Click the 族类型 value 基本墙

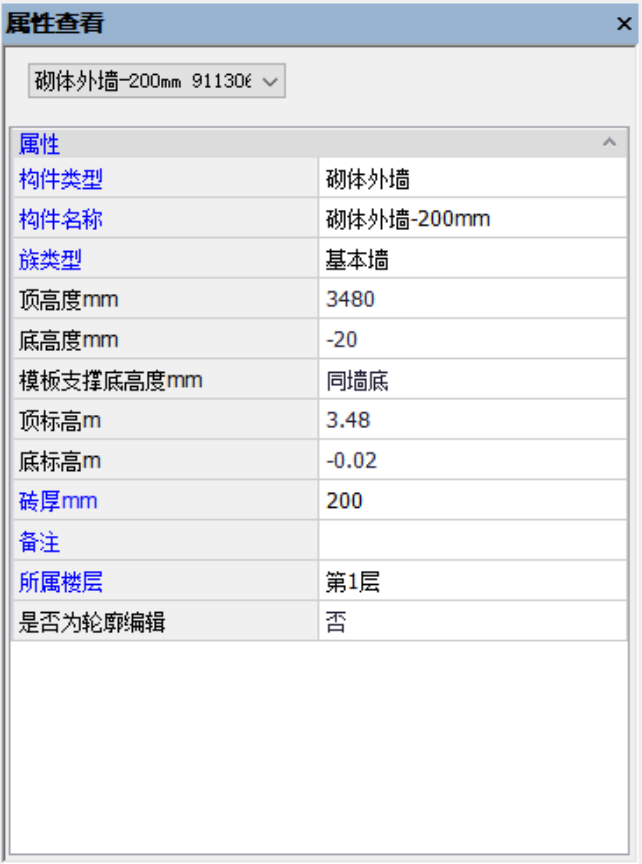pyautogui.click(x=472, y=260)
